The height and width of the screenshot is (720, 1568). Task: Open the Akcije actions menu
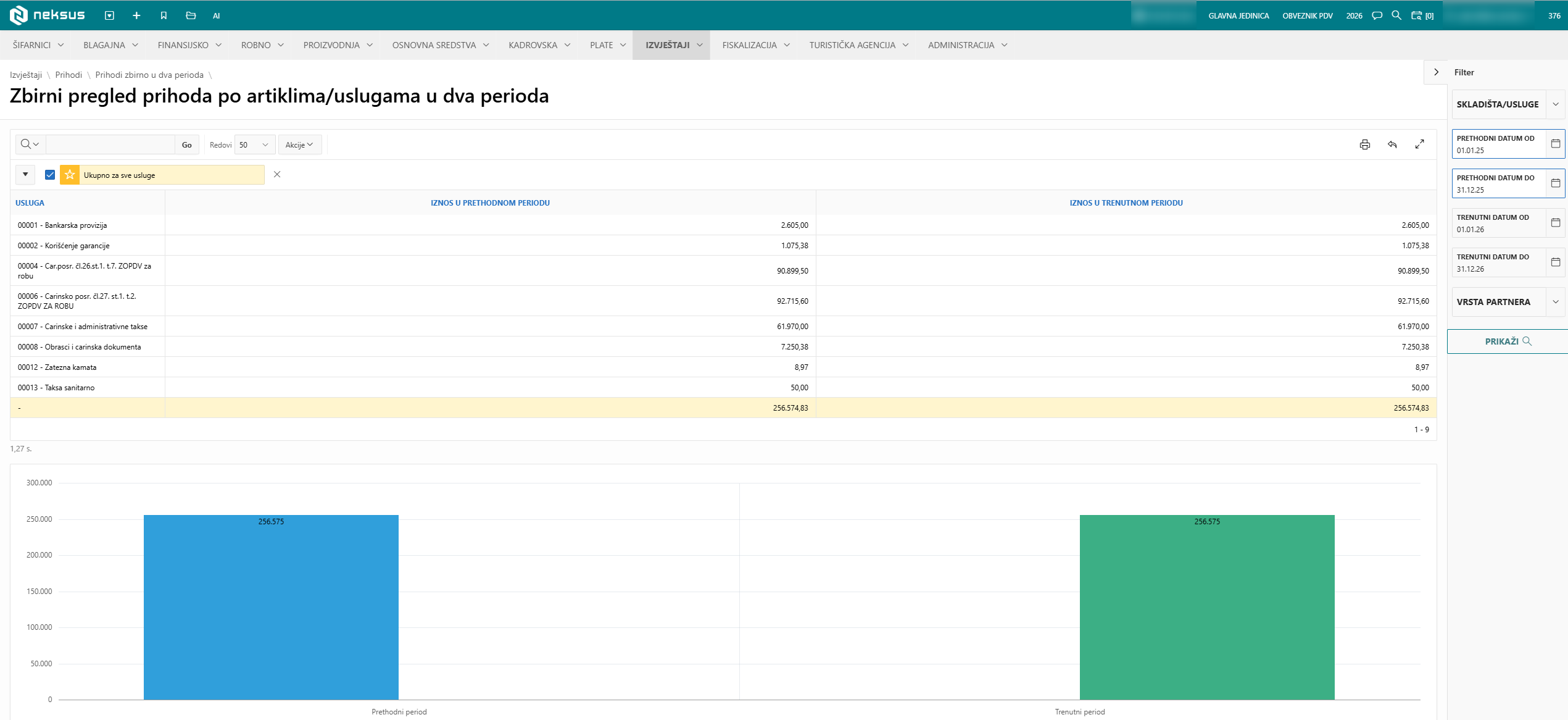tap(299, 145)
